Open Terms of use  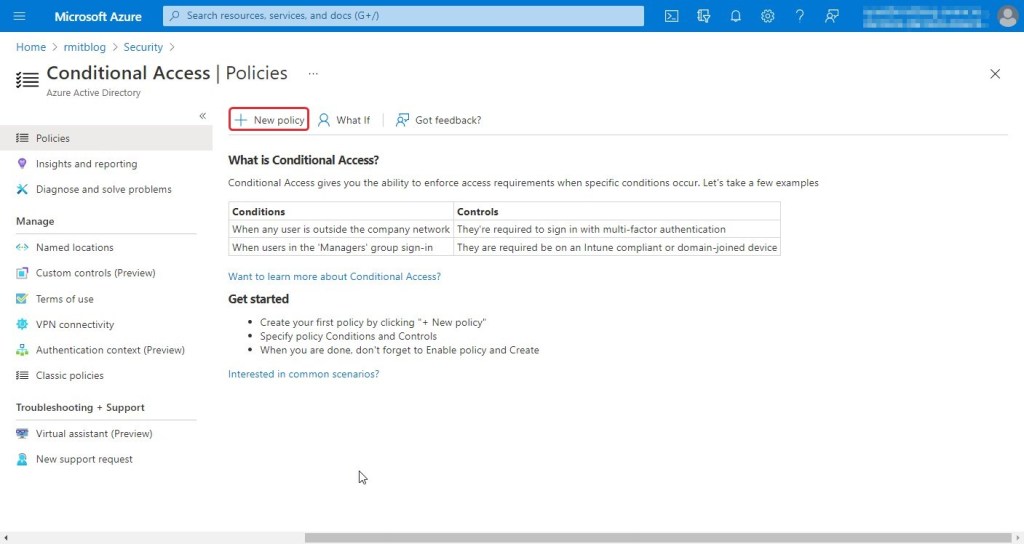[x=65, y=299]
